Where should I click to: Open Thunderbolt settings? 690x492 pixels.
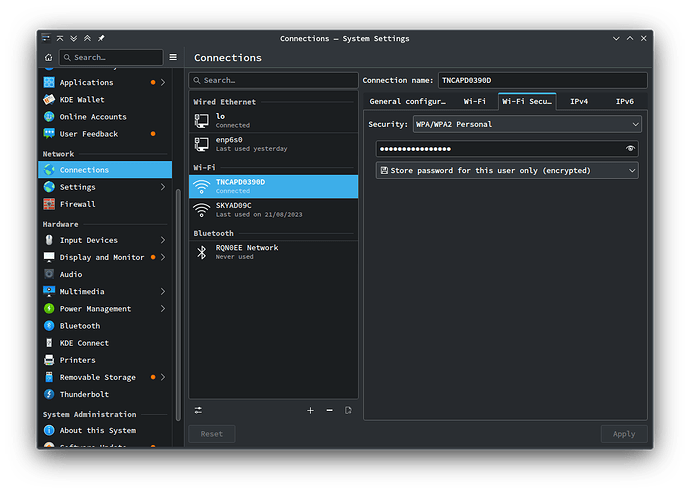click(x=105, y=395)
